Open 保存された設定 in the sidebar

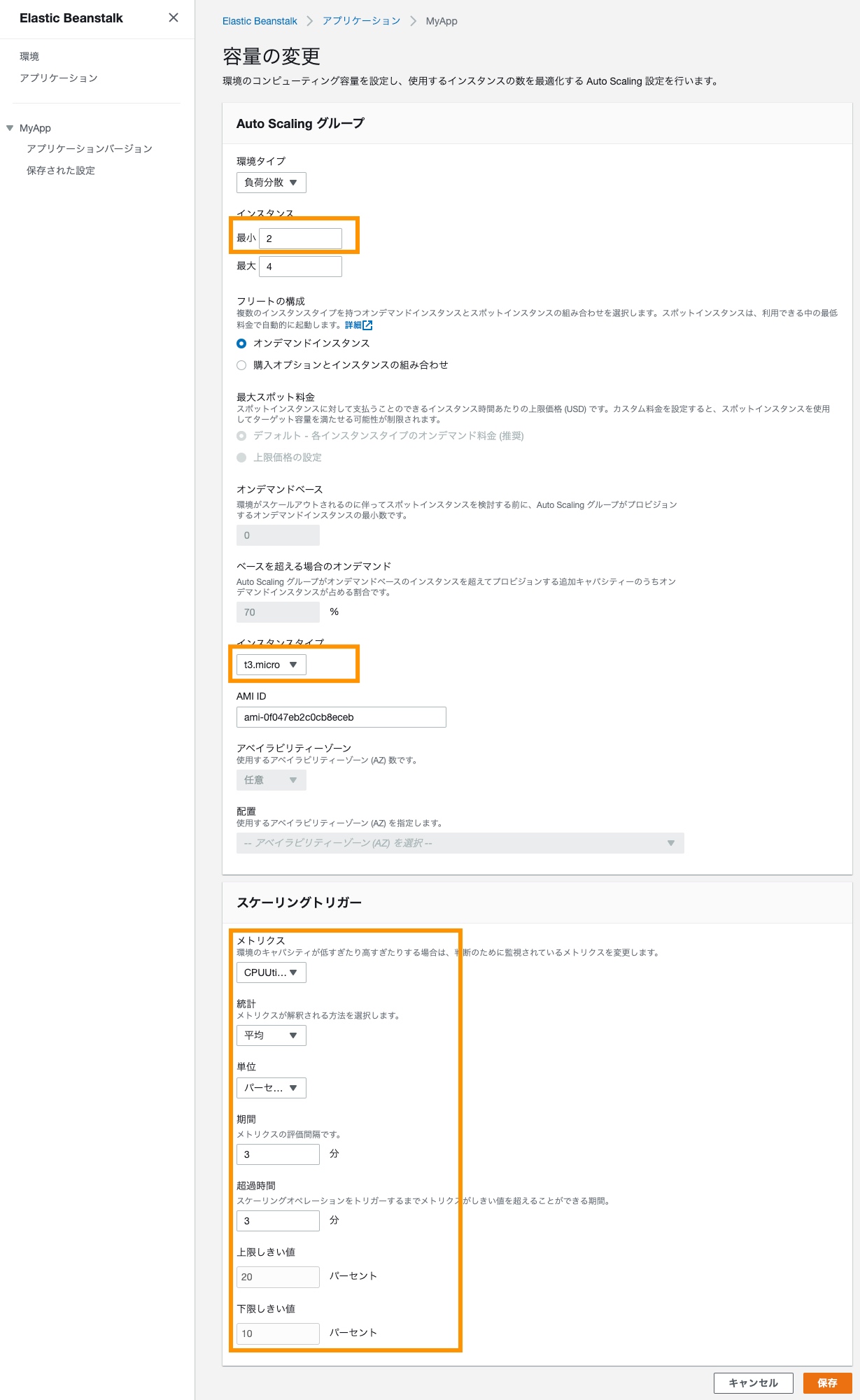(61, 171)
